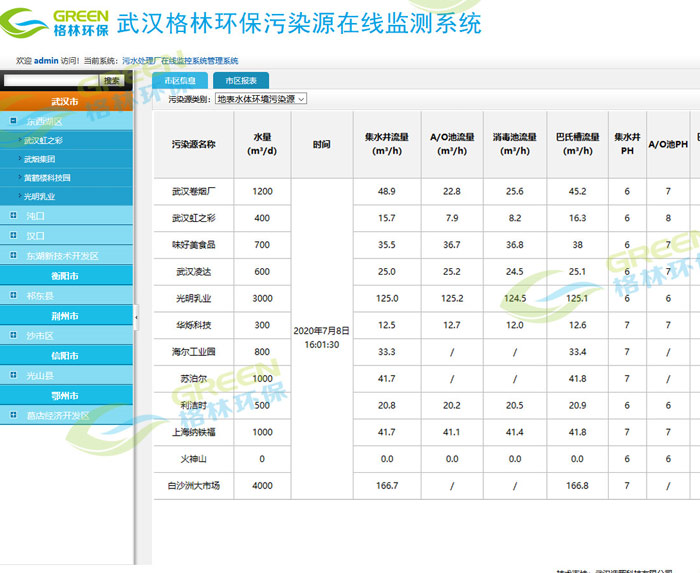
Task: Expand 葛店经济开发区 node
Action: (13, 415)
